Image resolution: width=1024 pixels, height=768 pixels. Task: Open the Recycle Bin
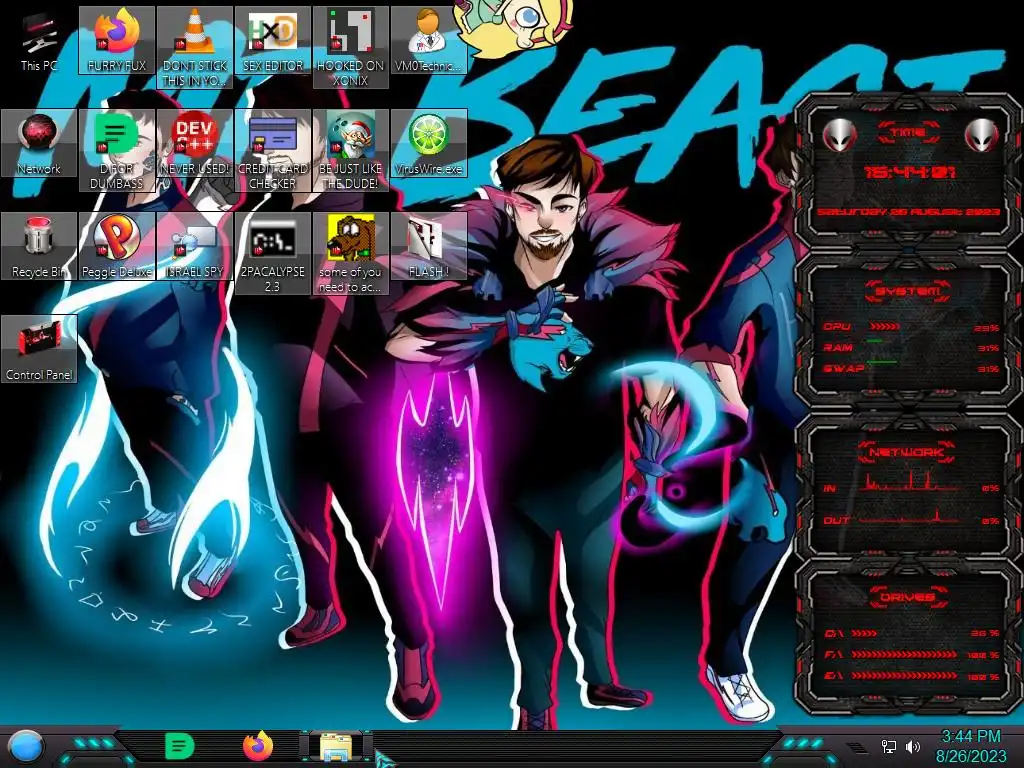tap(39, 246)
